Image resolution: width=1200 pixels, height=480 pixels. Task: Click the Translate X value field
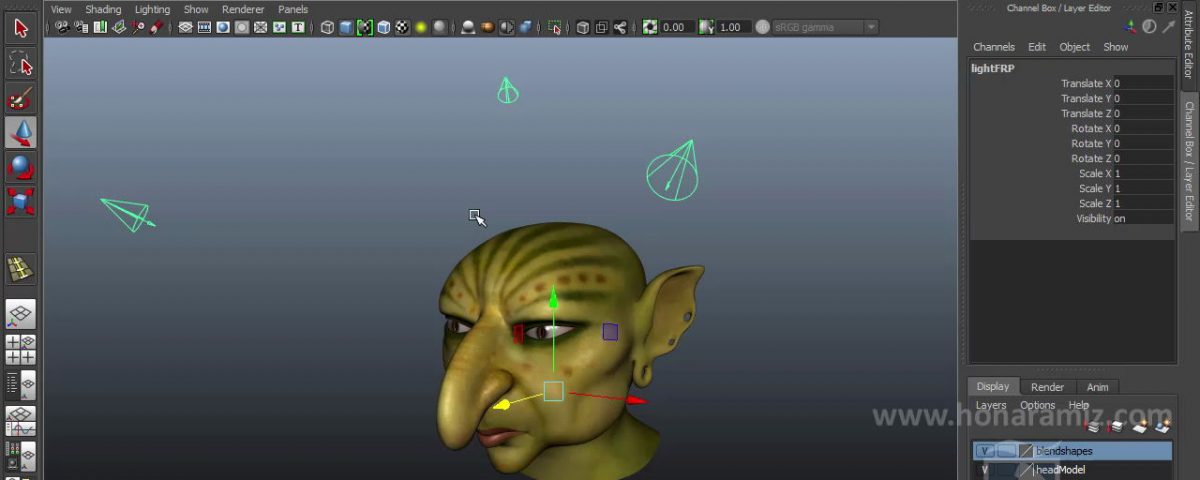coord(1143,84)
